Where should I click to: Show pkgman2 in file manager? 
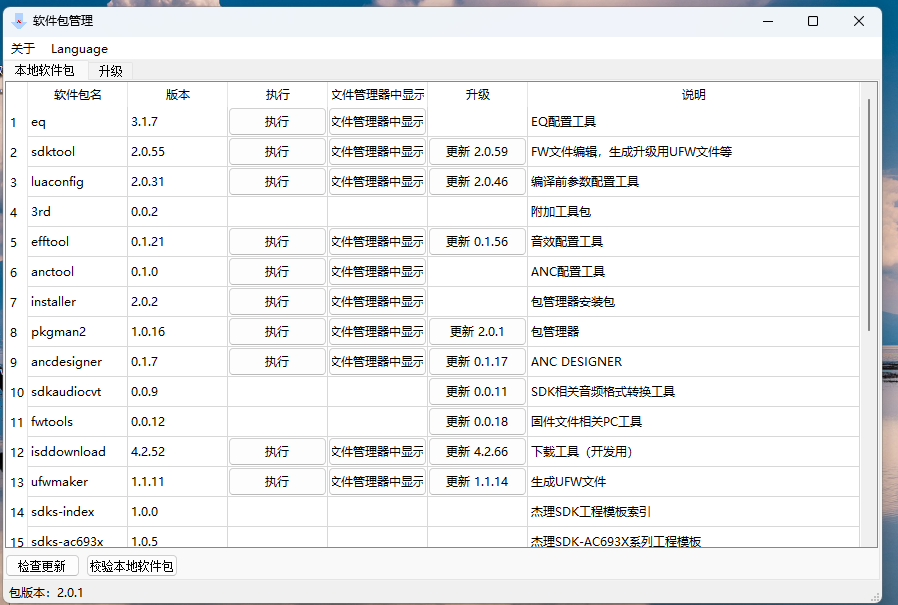pos(377,332)
